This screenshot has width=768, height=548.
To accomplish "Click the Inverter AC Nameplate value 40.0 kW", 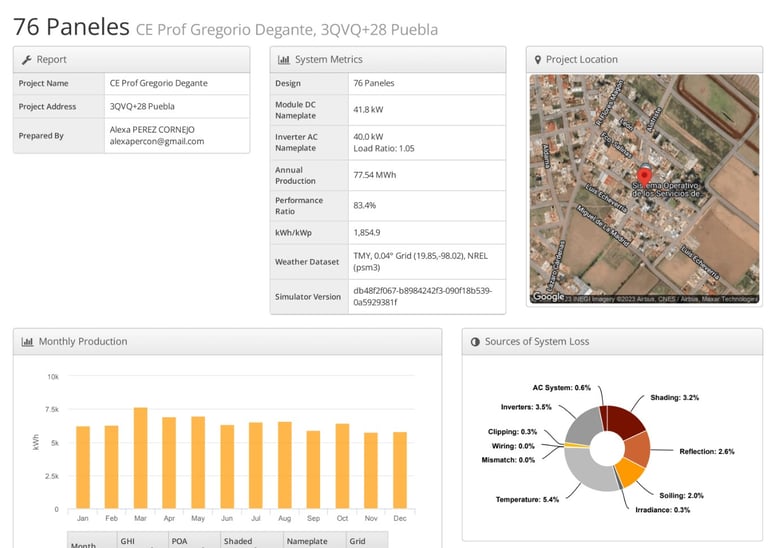I will 368,137.
